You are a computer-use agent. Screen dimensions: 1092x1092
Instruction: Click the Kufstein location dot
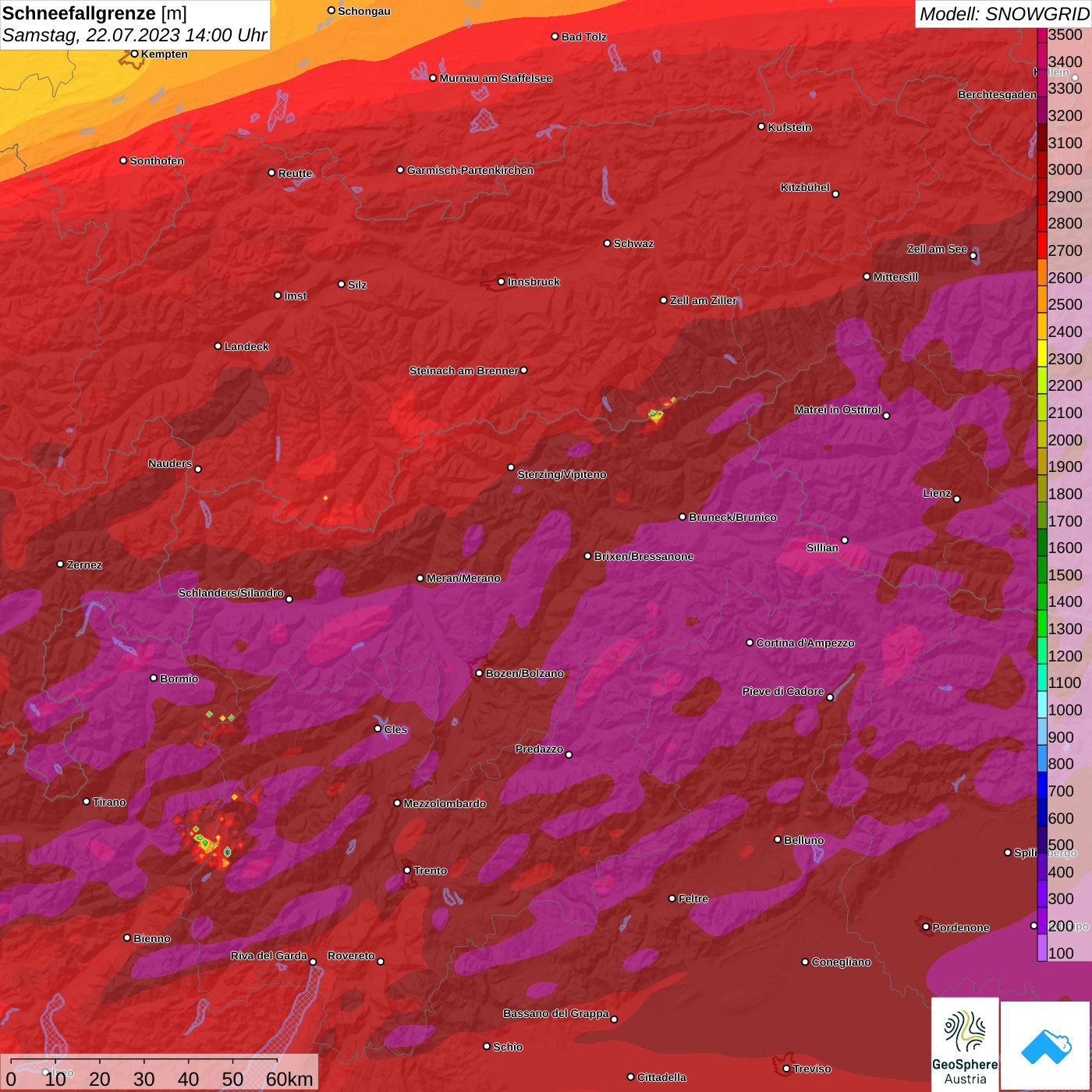click(x=761, y=126)
